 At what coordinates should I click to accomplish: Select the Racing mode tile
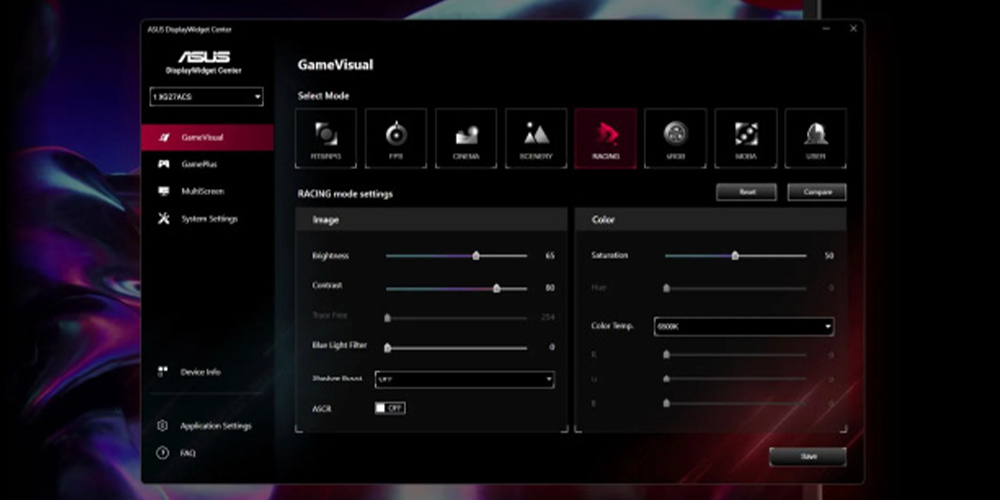606,138
